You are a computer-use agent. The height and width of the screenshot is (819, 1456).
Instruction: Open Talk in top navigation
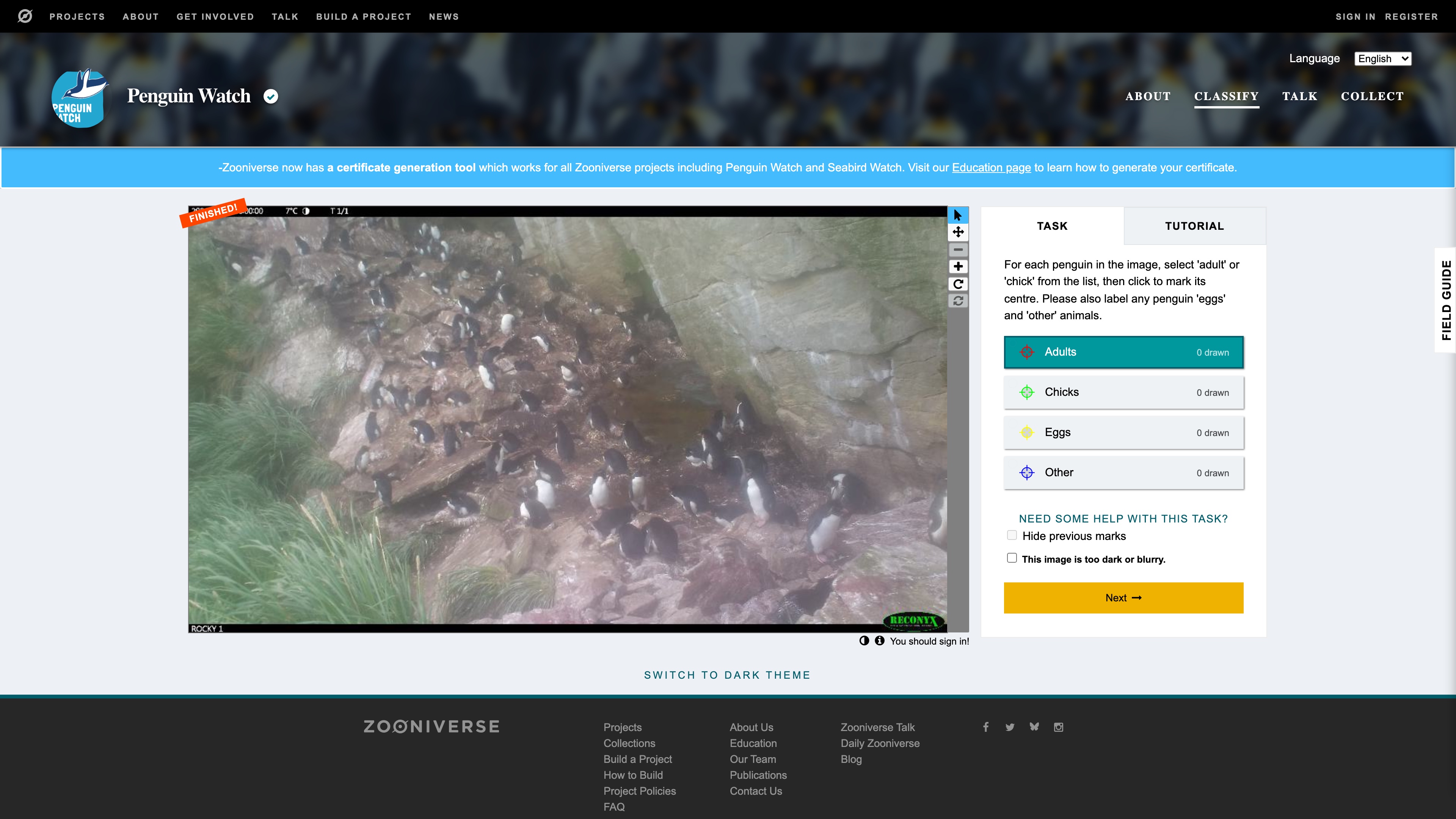285,16
